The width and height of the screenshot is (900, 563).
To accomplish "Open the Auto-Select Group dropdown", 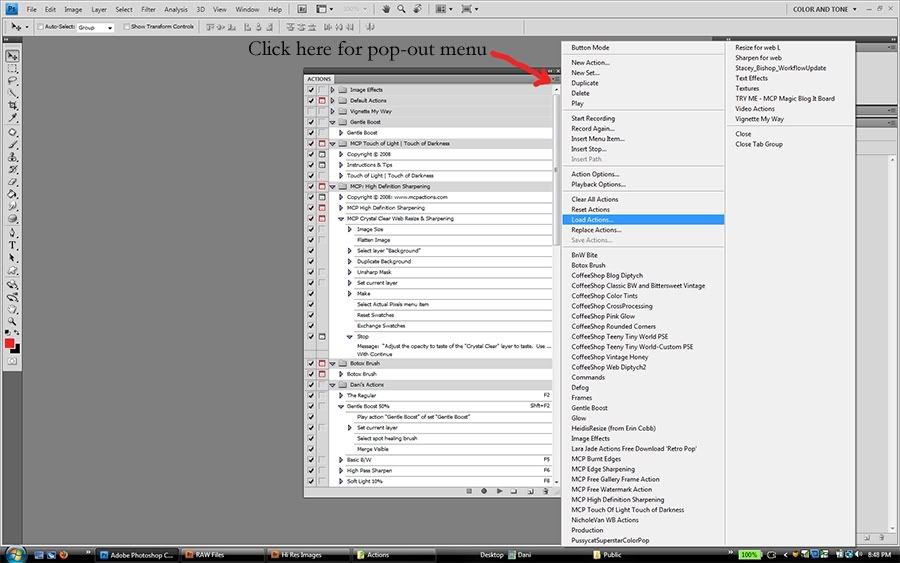I will [95, 27].
